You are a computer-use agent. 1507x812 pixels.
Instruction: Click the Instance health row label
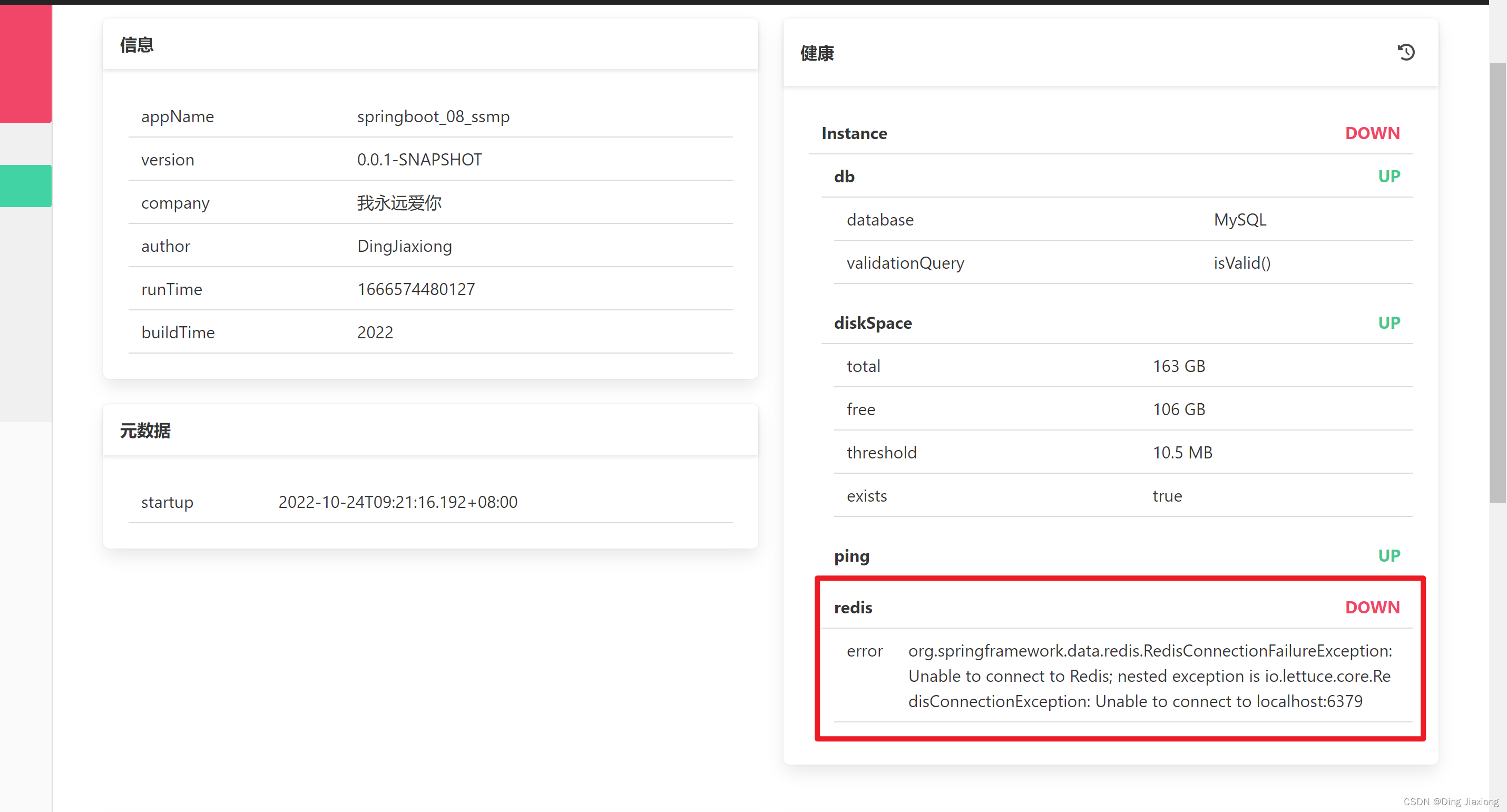coord(854,133)
